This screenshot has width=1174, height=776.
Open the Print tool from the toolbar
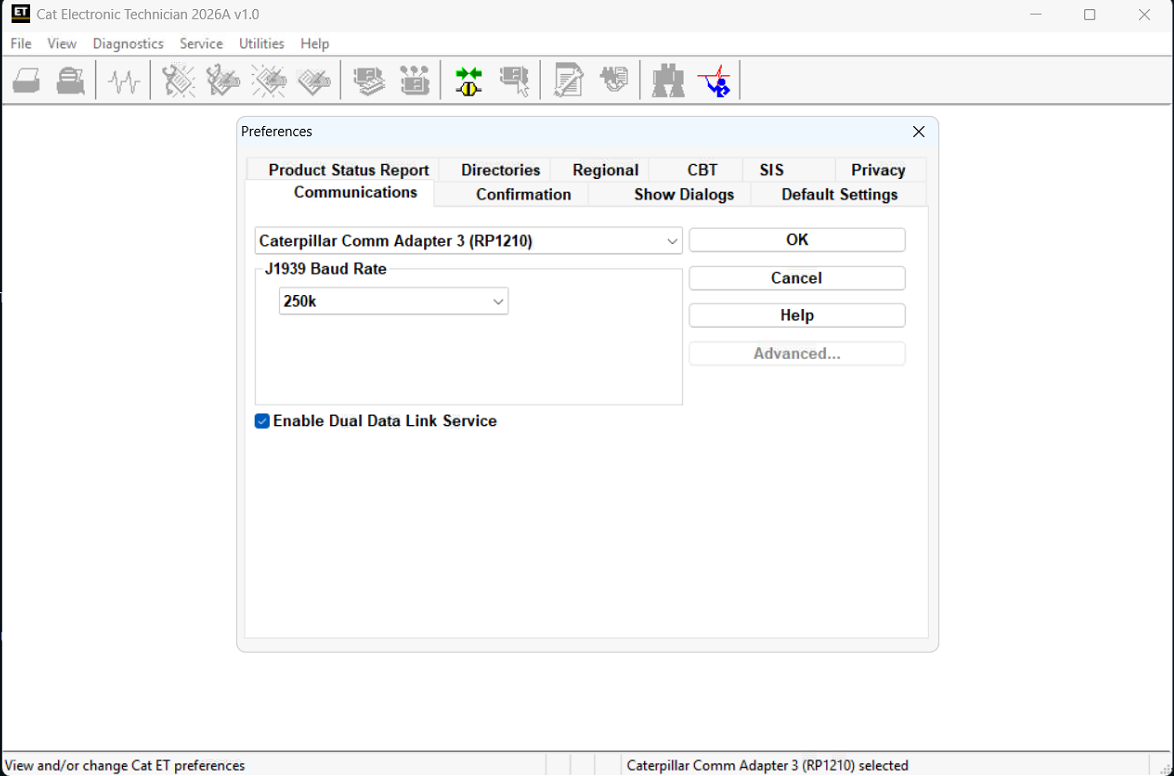(x=26, y=80)
